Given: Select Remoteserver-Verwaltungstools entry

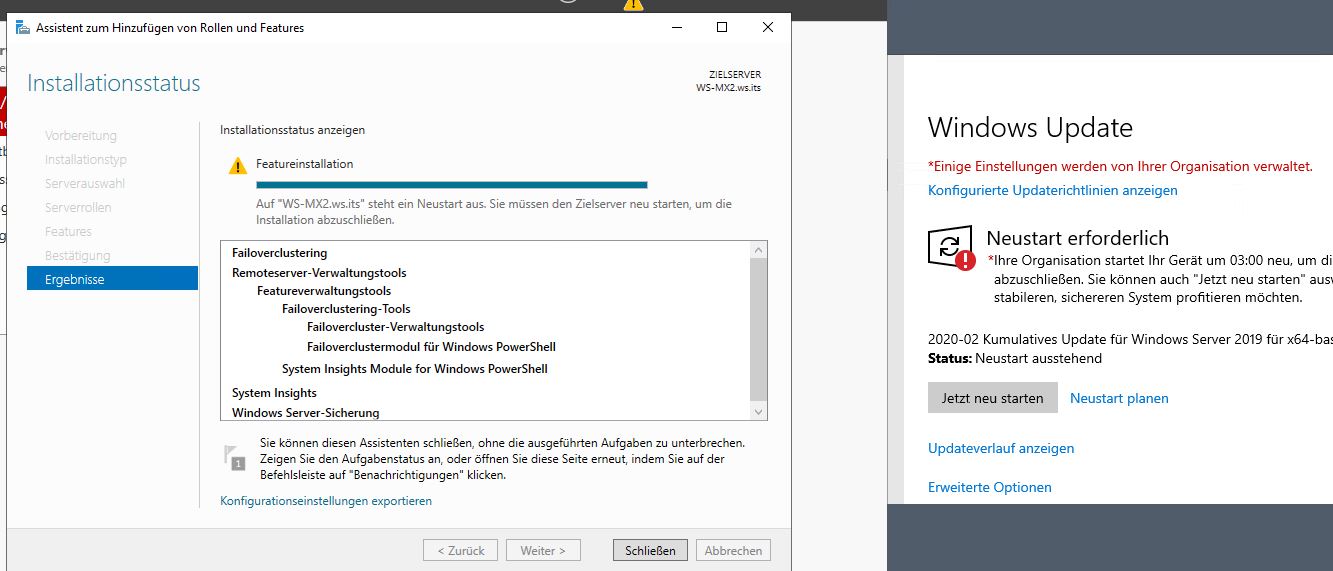Looking at the screenshot, I should point(319,272).
